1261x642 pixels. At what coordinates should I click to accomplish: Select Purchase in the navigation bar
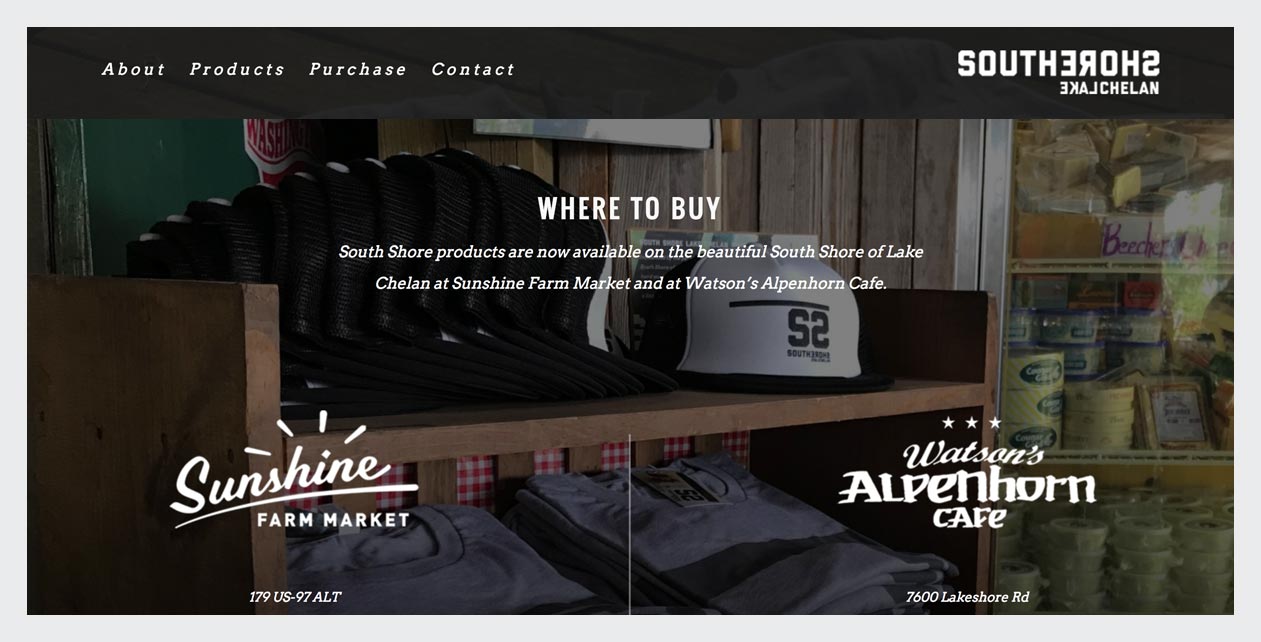click(x=358, y=69)
